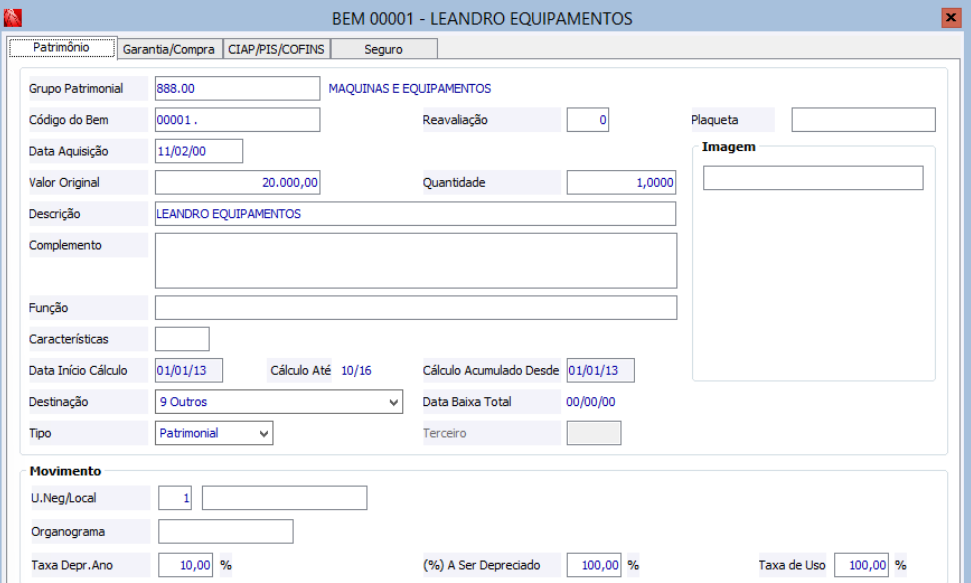
Task: Click the Descrição field
Action: (x=416, y=214)
